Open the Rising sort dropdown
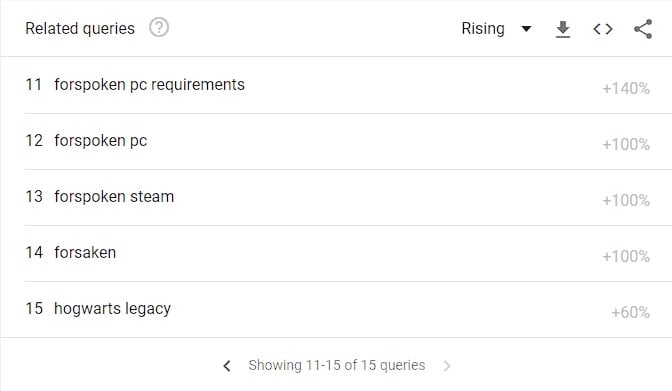Viewport: 672px width, 391px height. pyautogui.click(x=496, y=29)
